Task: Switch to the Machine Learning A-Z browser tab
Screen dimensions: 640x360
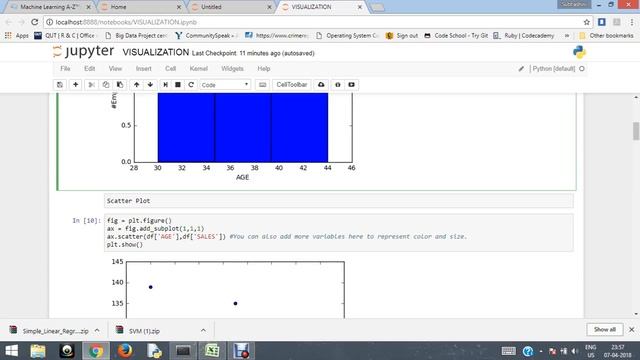Action: (x=49, y=7)
